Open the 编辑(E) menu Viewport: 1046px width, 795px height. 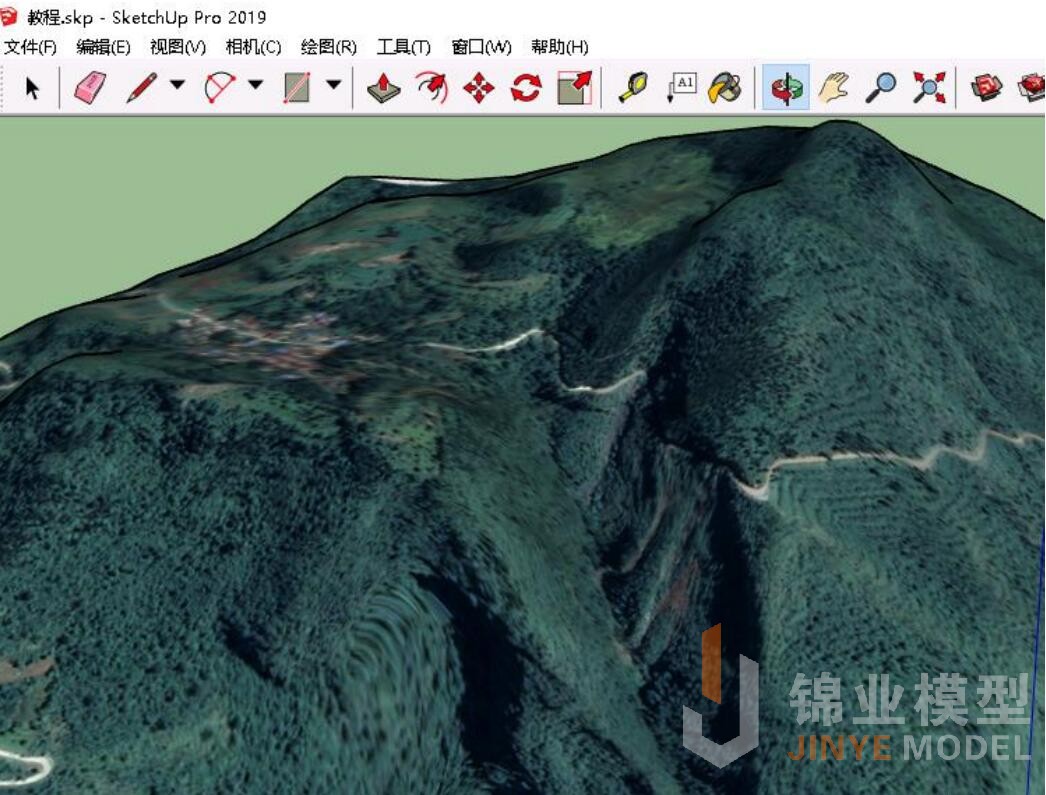coord(103,47)
